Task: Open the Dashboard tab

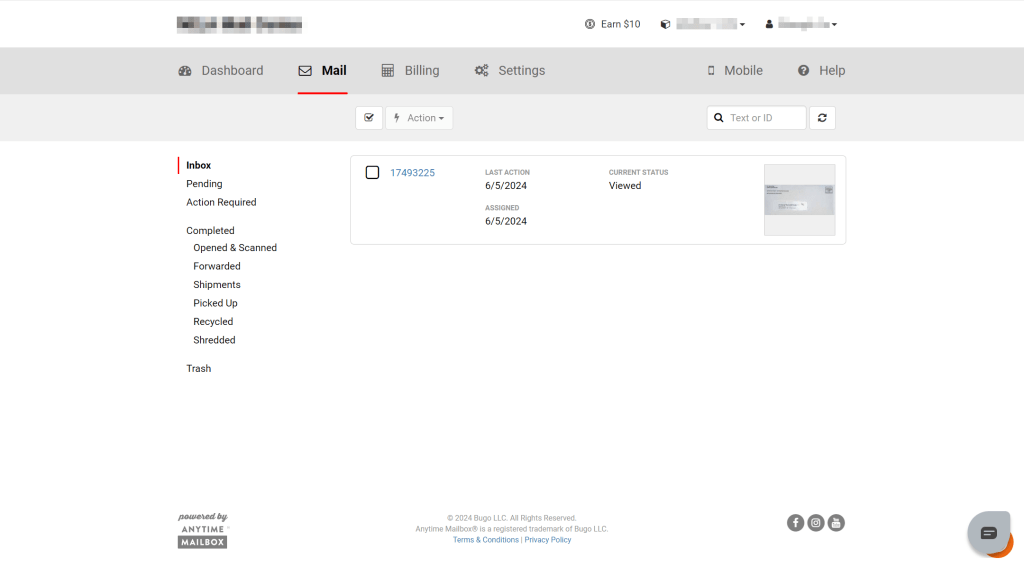Action: click(221, 71)
